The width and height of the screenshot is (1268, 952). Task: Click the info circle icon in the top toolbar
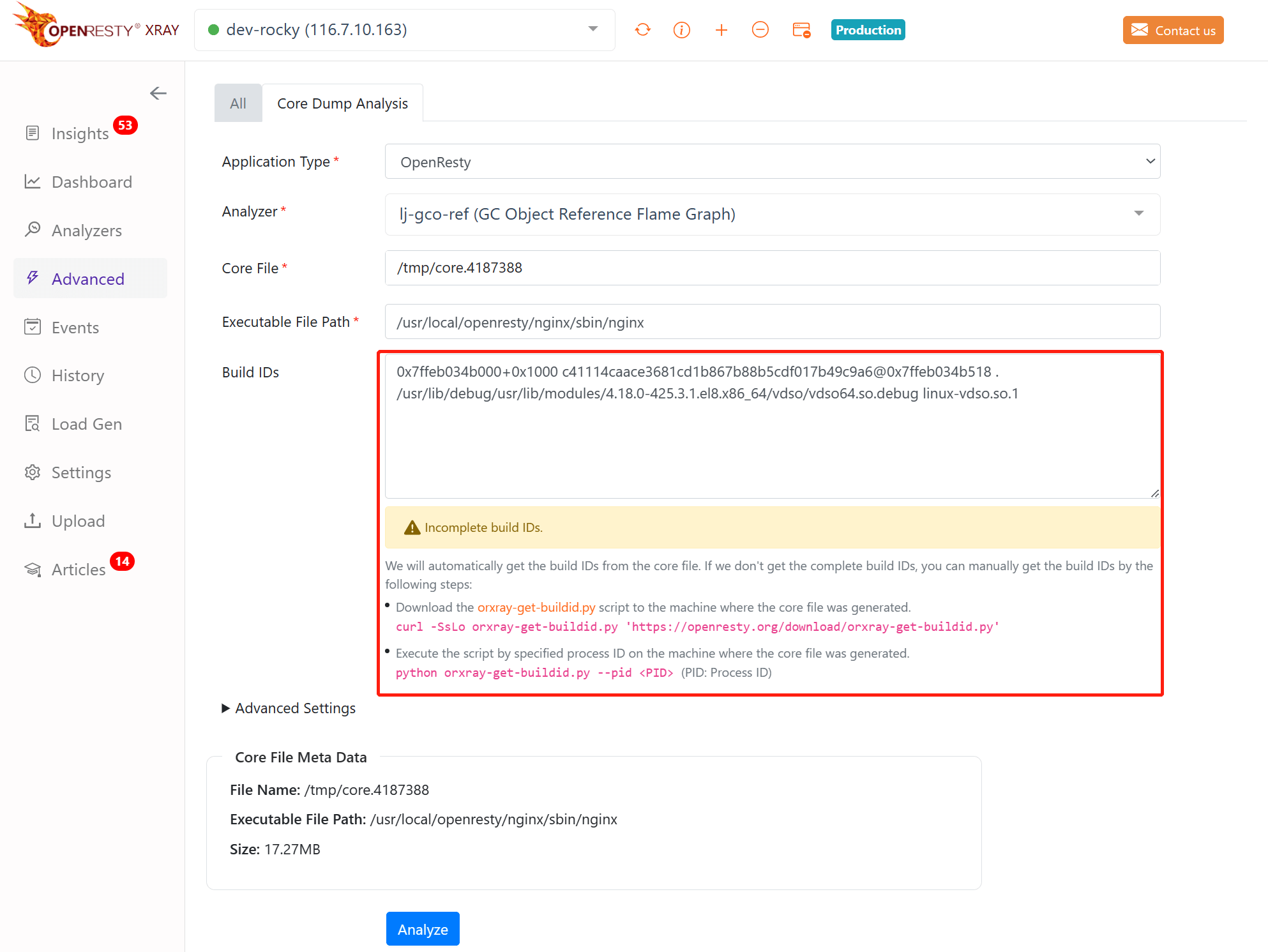pyautogui.click(x=682, y=30)
